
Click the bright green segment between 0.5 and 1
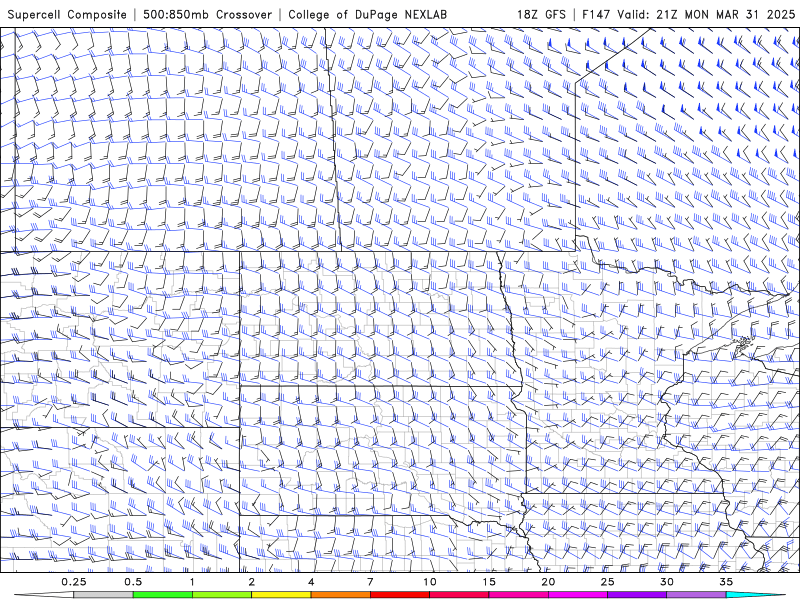[163, 594]
